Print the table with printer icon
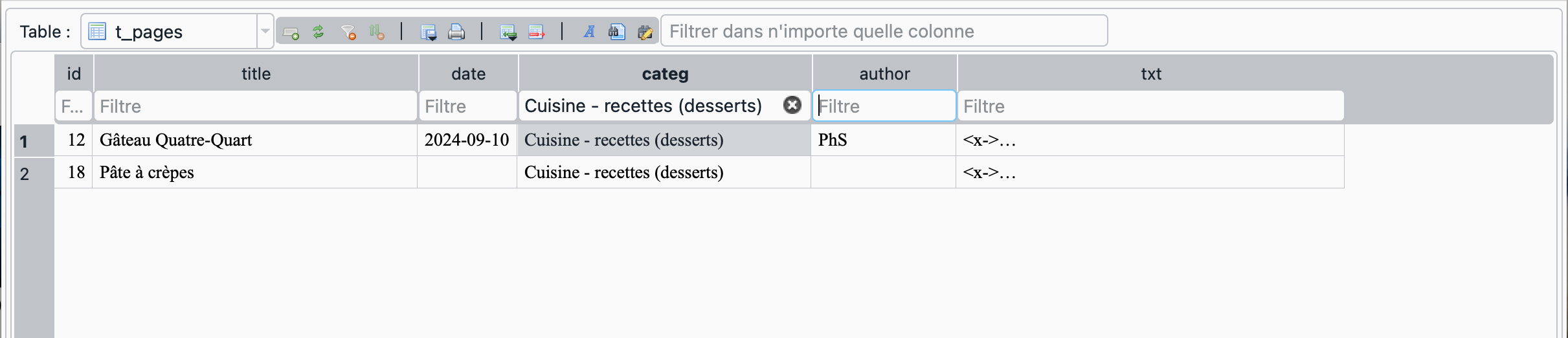The width and height of the screenshot is (1568, 338). pyautogui.click(x=456, y=32)
